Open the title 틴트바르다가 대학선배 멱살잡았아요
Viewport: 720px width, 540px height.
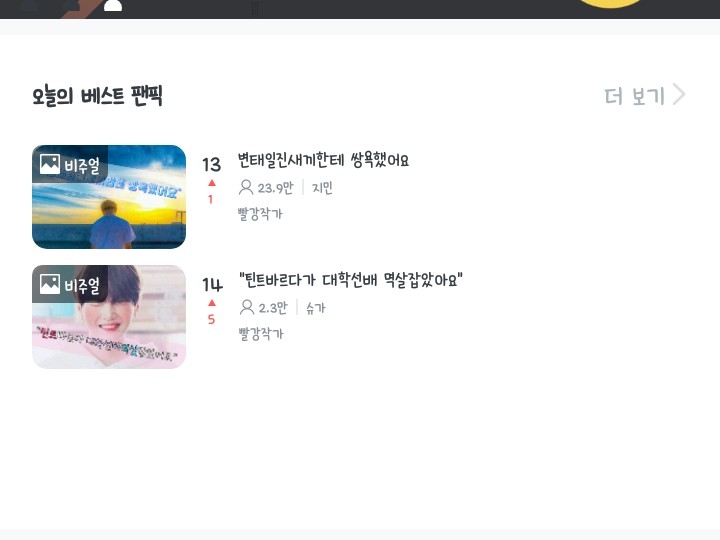[351, 280]
